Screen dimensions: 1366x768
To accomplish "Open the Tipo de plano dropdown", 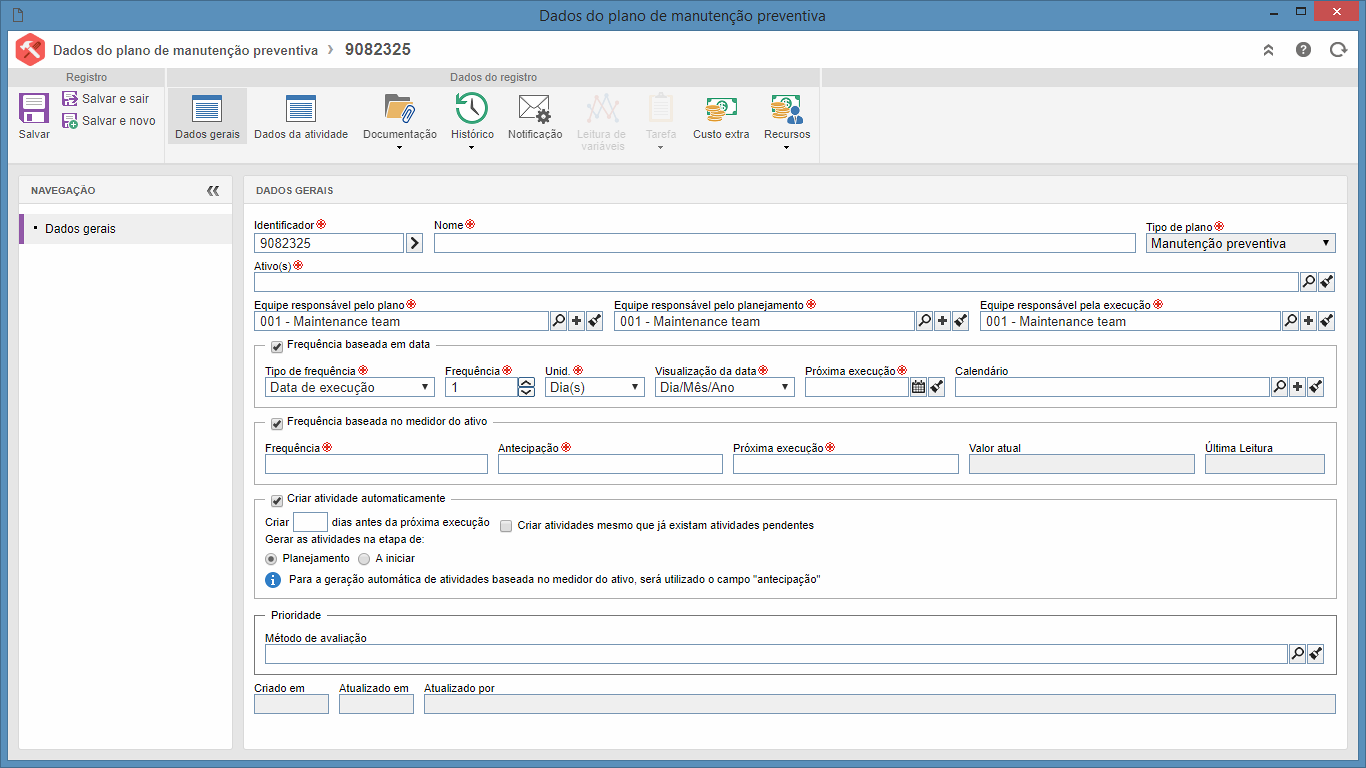I will pyautogui.click(x=1241, y=243).
